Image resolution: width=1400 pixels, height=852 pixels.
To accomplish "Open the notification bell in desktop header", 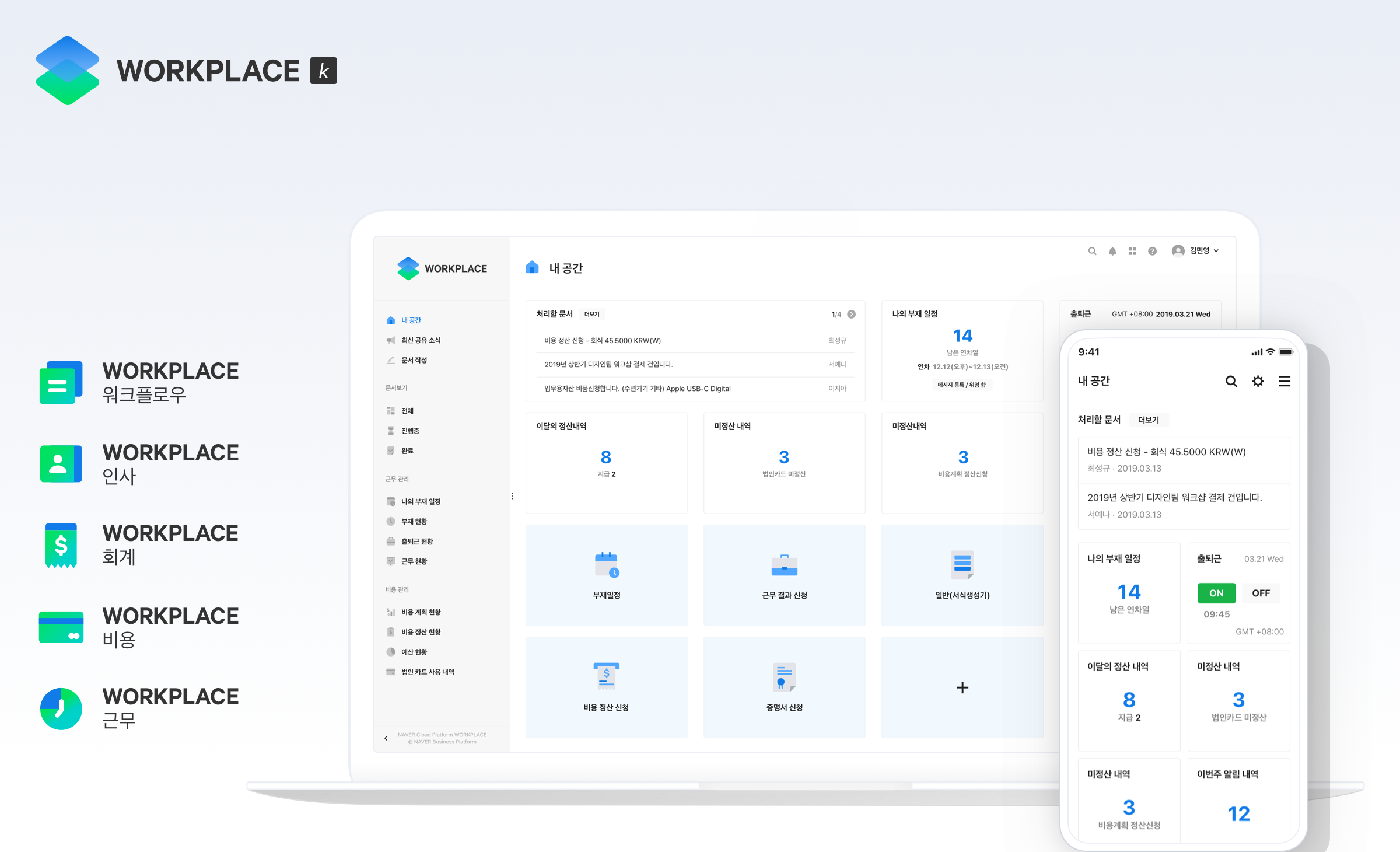I will point(1112,251).
